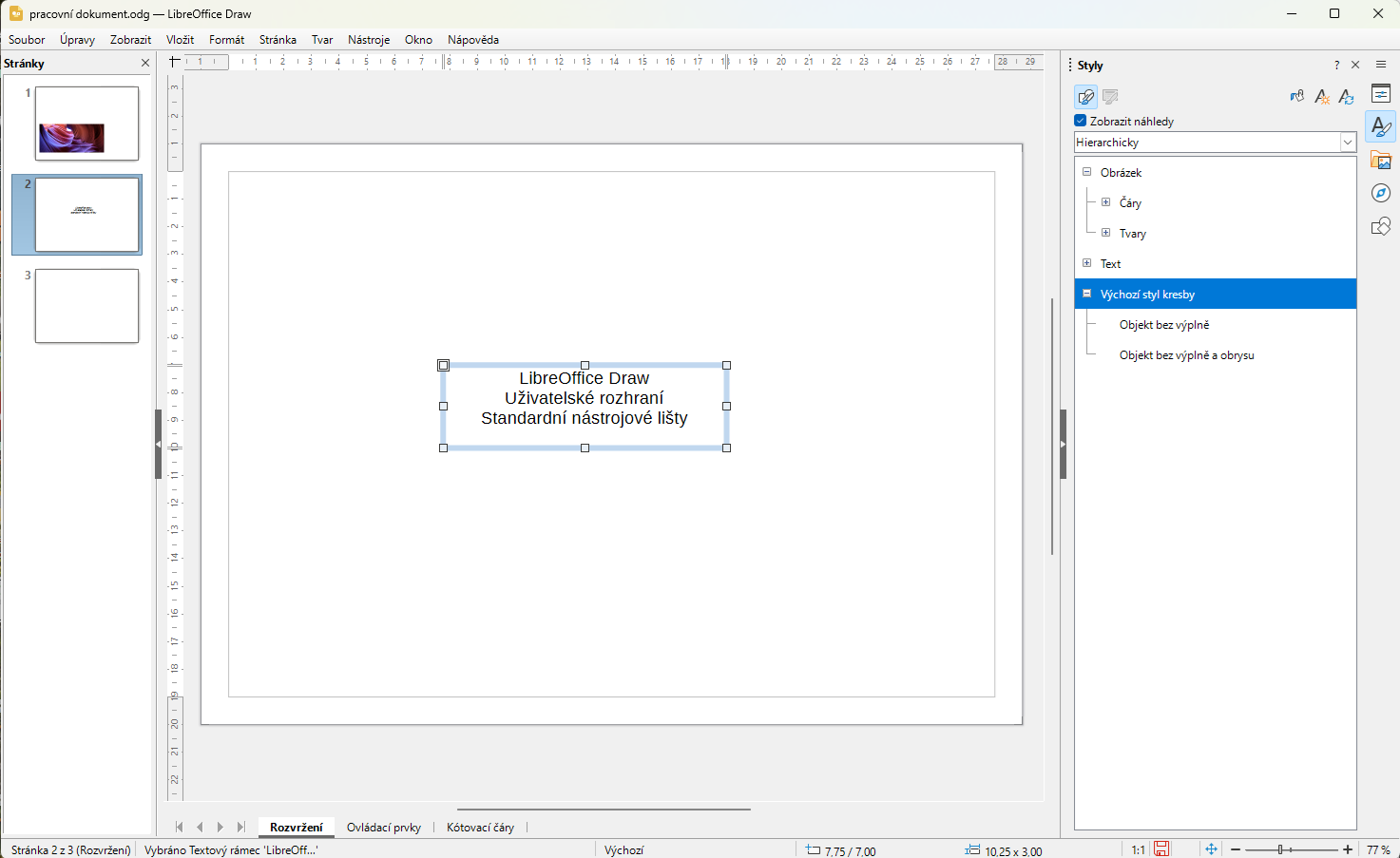Image resolution: width=1400 pixels, height=858 pixels.
Task: Open the sidebar settings hamburger menu
Action: pos(1381,65)
